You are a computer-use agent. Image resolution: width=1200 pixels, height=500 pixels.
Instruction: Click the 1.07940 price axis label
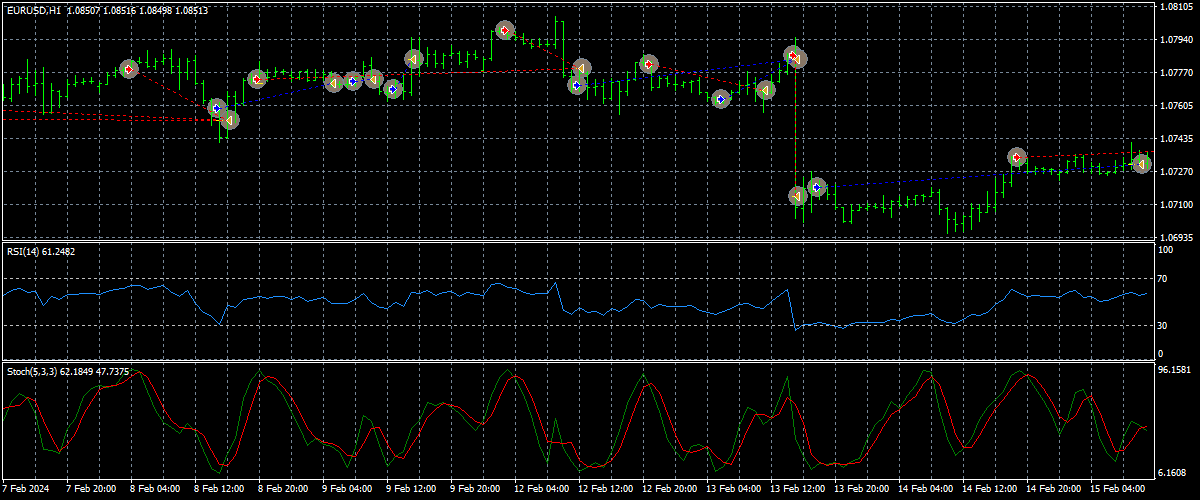pos(1177,40)
